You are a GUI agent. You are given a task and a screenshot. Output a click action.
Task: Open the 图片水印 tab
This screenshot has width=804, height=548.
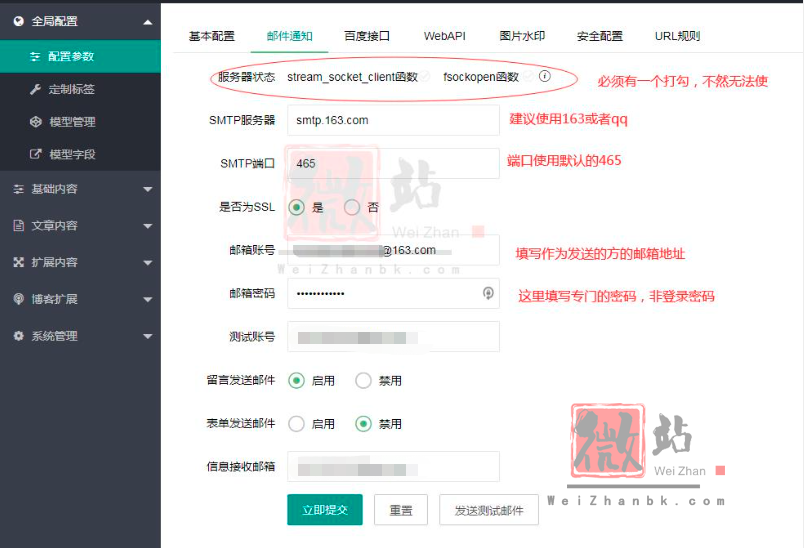522,36
